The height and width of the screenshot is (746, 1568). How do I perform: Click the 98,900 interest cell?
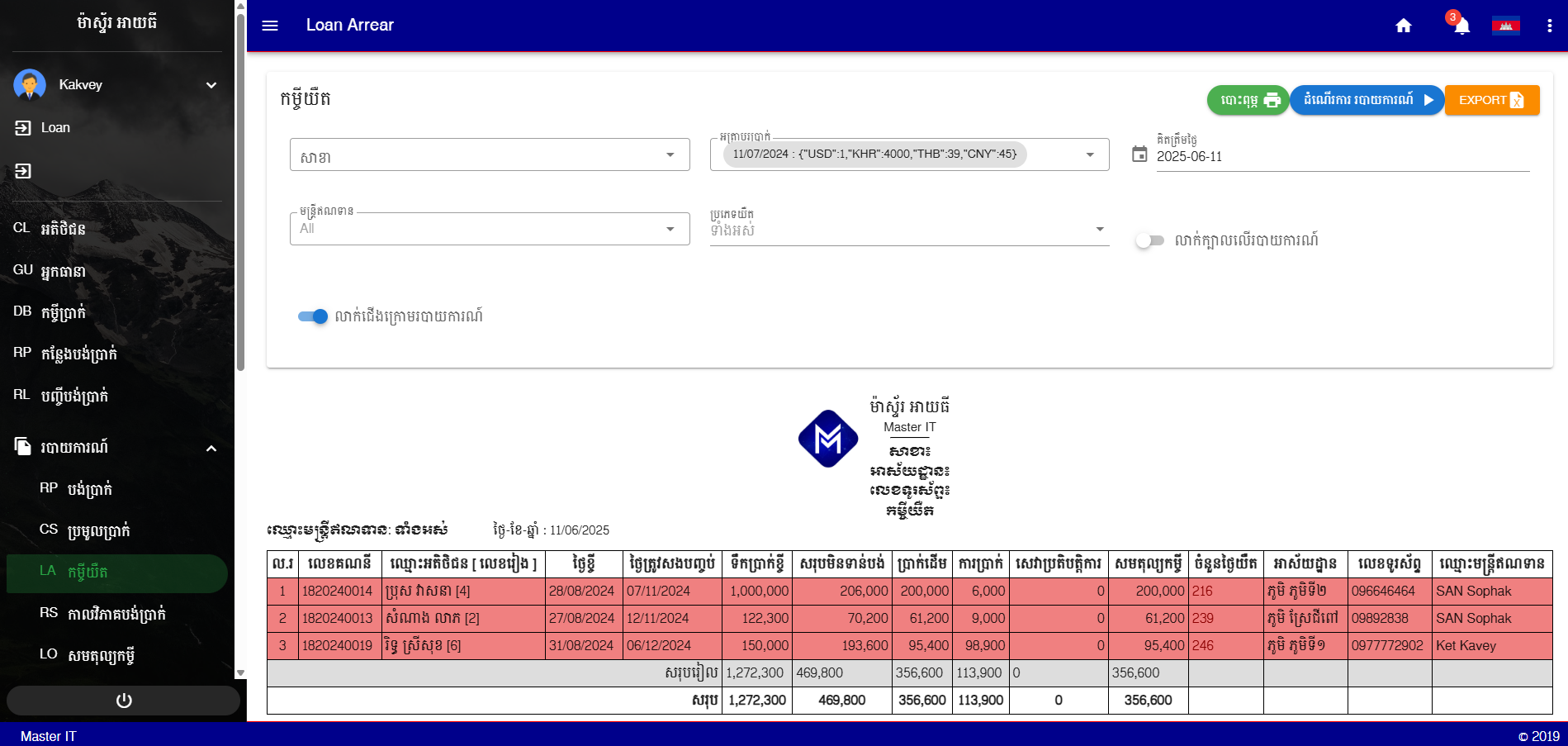979,646
